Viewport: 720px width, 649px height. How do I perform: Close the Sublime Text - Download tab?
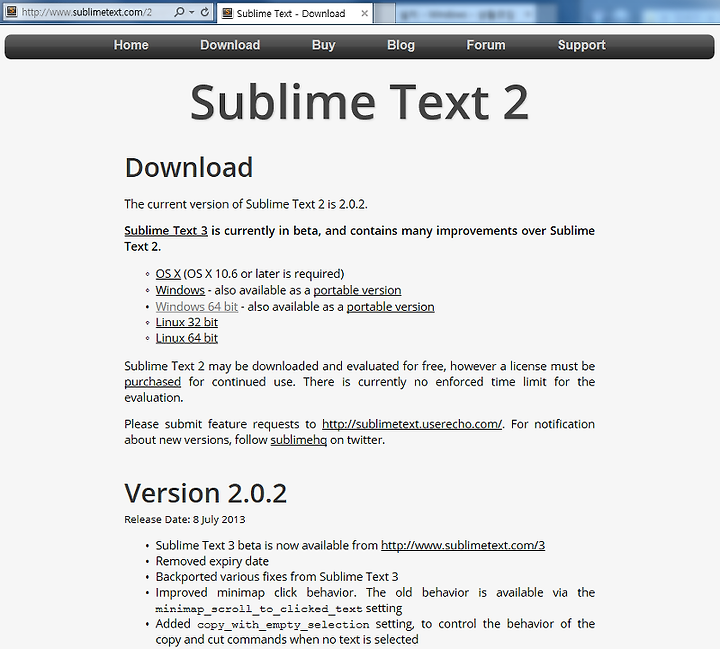point(365,13)
